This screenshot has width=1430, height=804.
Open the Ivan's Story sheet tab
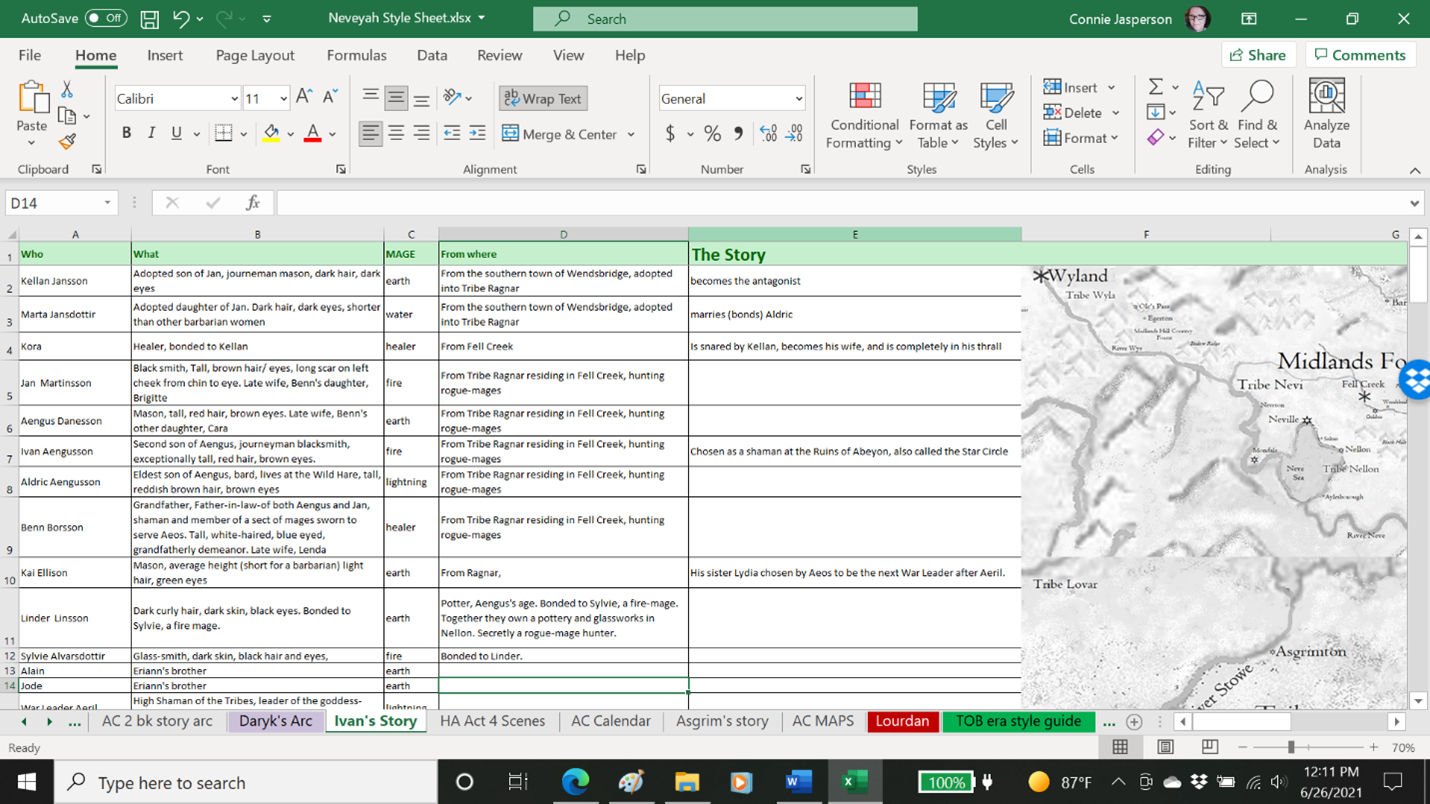[376, 720]
